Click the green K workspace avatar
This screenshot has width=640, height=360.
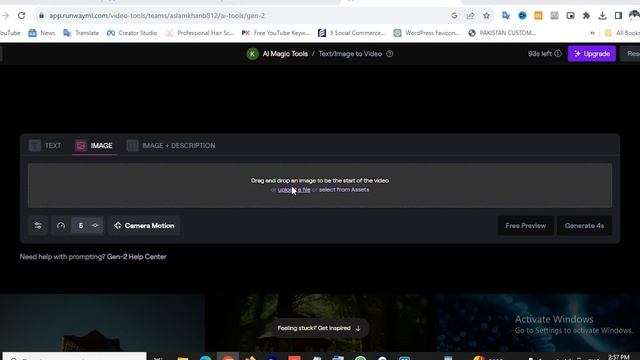[x=252, y=53]
